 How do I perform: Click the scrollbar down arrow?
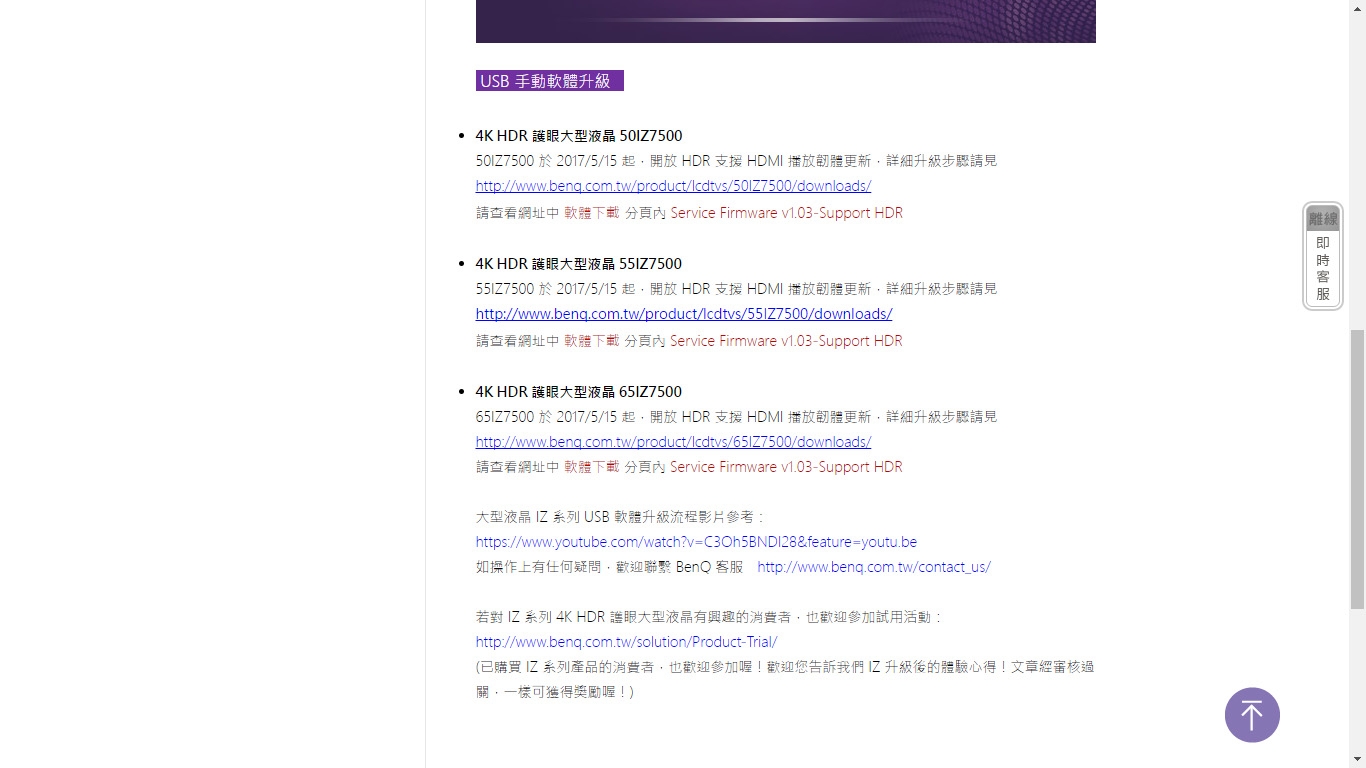[1357, 759]
